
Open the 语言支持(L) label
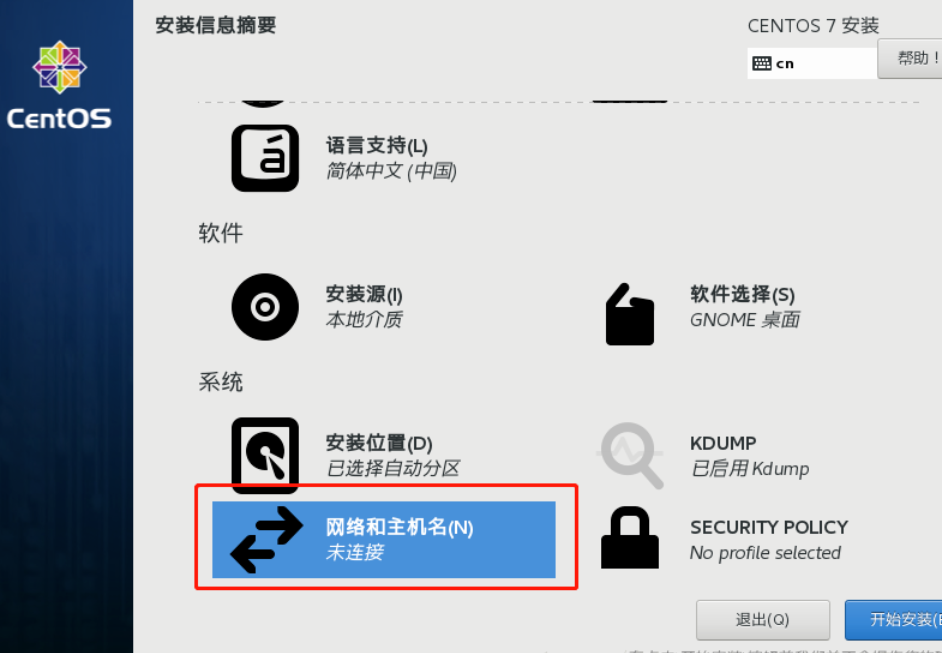click(377, 145)
